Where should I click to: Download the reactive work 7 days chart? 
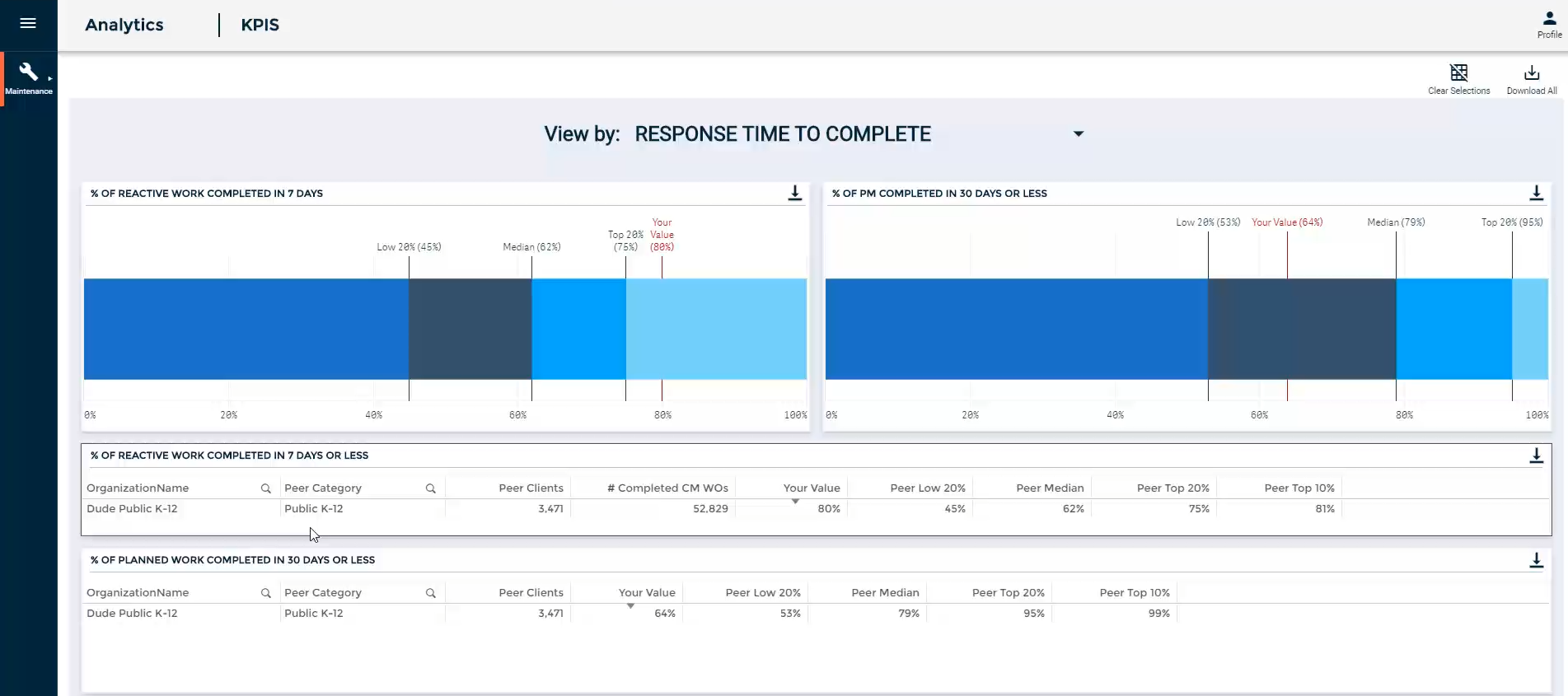point(794,193)
